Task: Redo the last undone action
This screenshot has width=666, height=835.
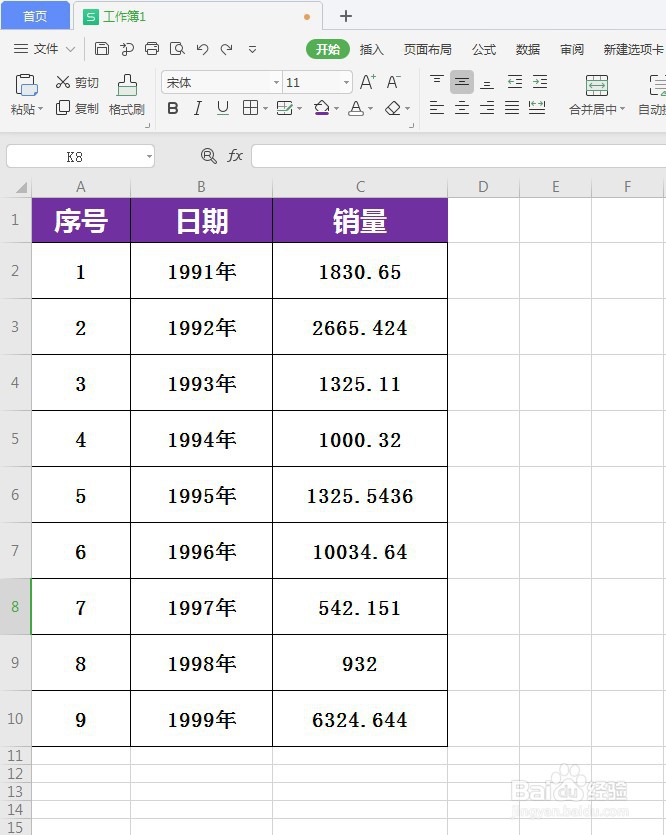Action: [x=227, y=49]
